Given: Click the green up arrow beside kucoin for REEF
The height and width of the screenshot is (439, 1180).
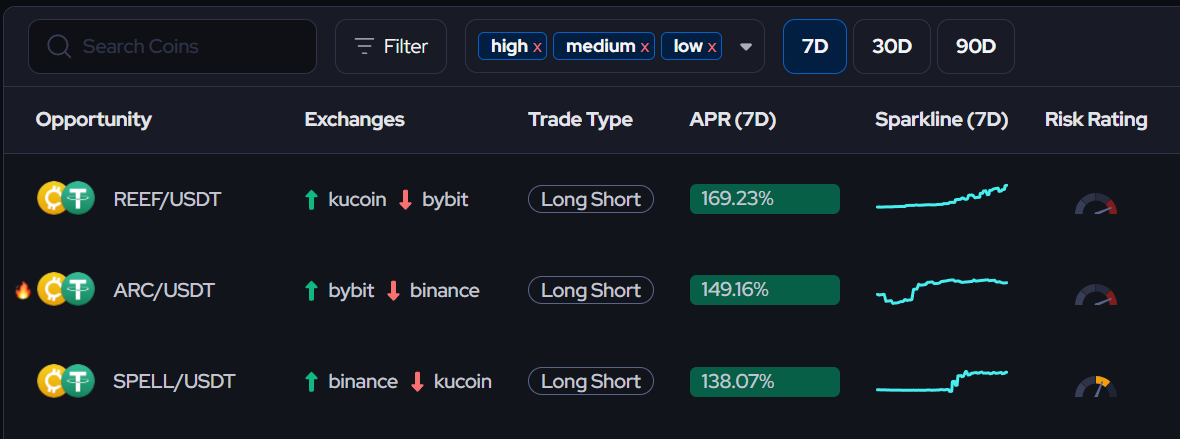Looking at the screenshot, I should (x=311, y=200).
